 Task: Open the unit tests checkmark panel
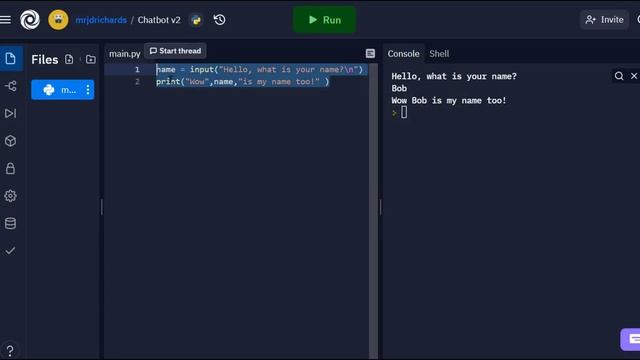pos(11,251)
